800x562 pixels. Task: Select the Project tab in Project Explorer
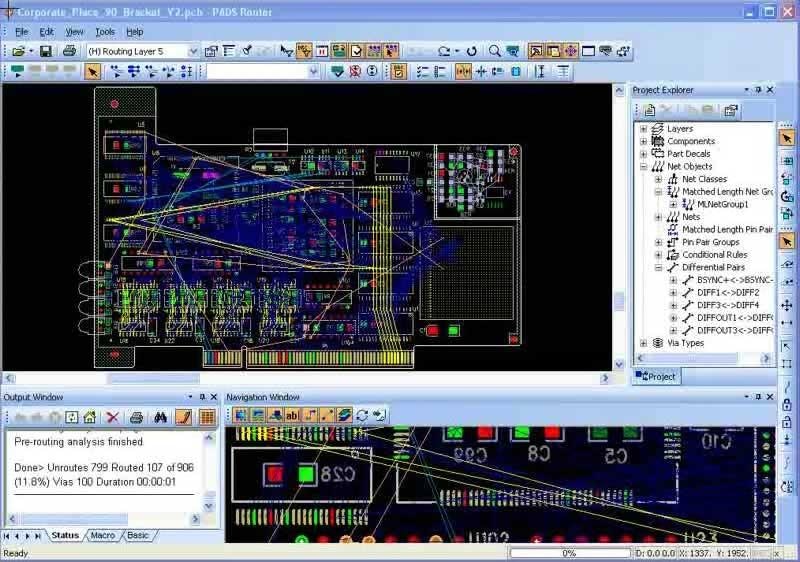(656, 377)
